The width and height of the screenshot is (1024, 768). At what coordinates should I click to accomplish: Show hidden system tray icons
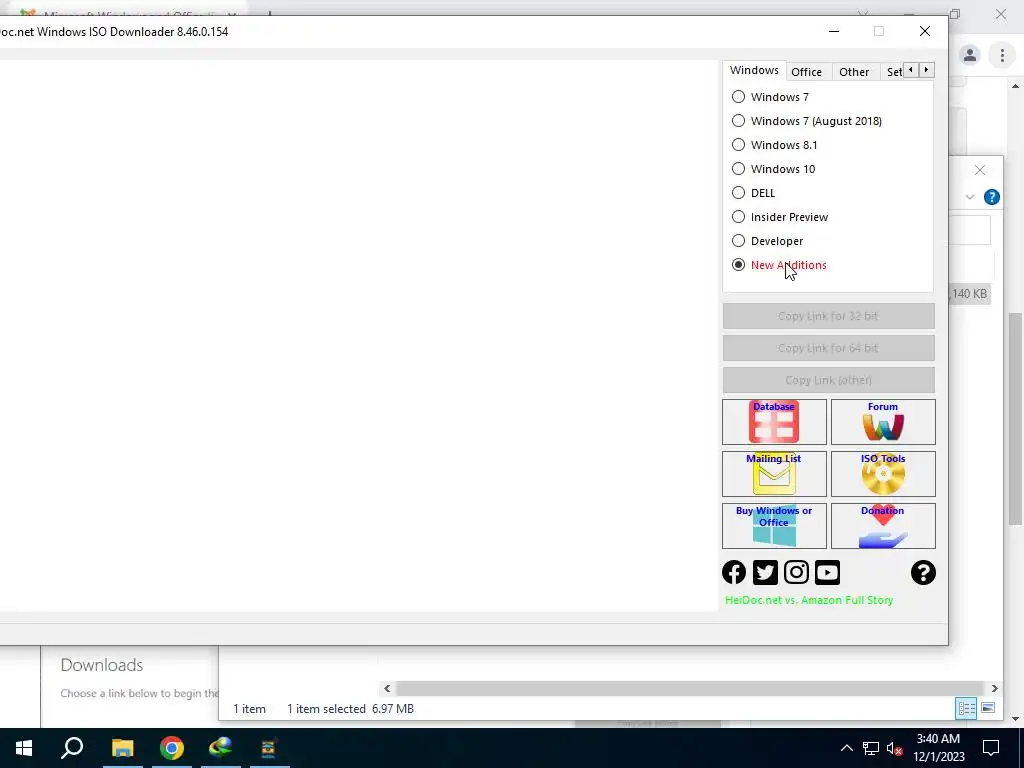[x=846, y=748]
